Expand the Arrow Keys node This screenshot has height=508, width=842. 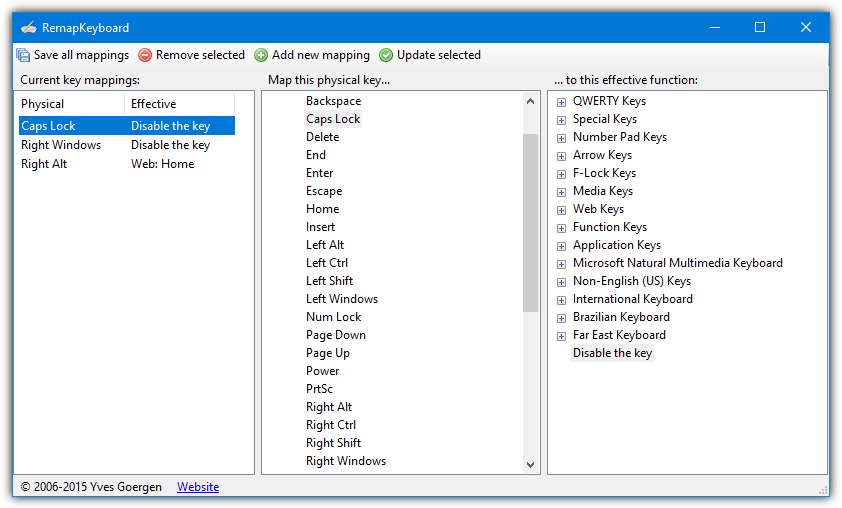coord(561,156)
